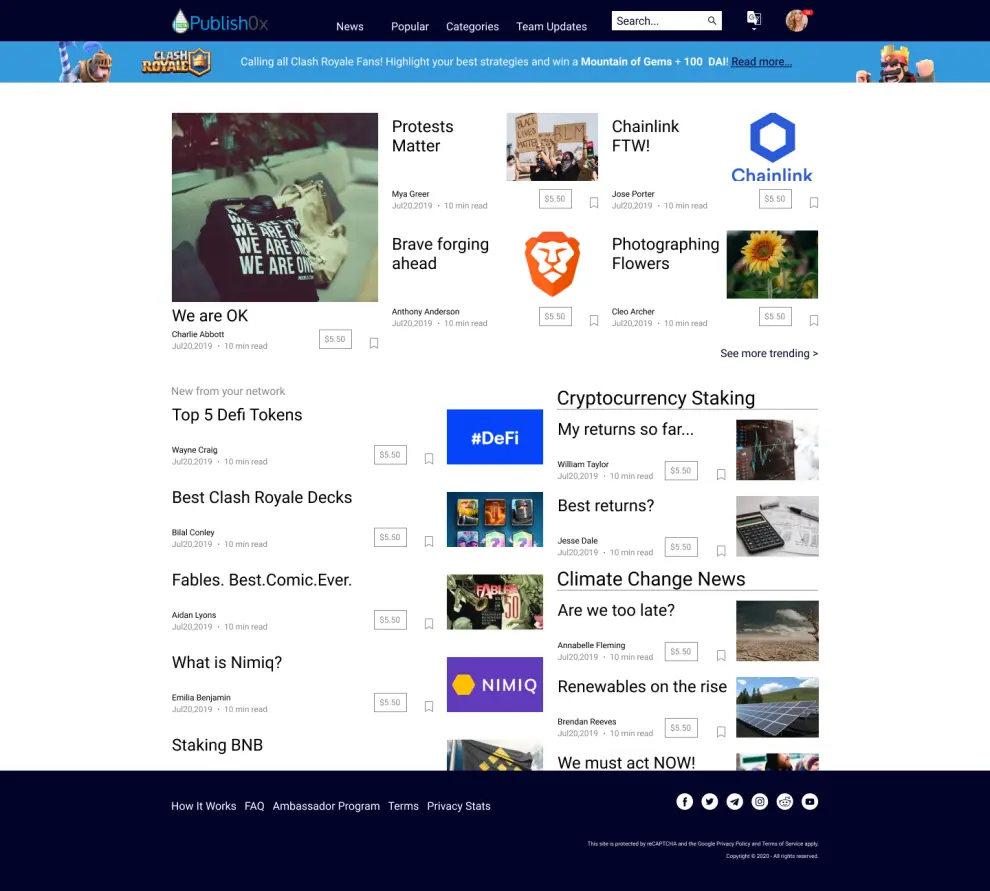Open author 'Annabelle Fleming' profile

click(591, 645)
